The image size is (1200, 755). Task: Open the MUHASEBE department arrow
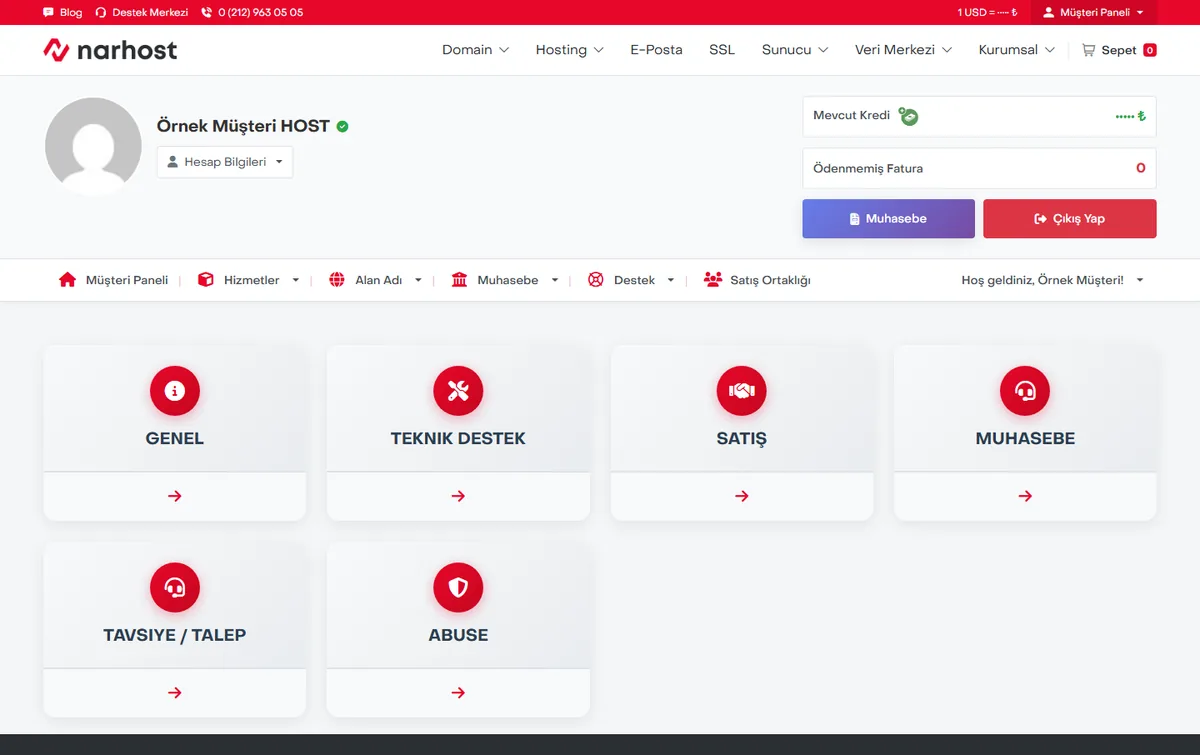(x=1025, y=496)
